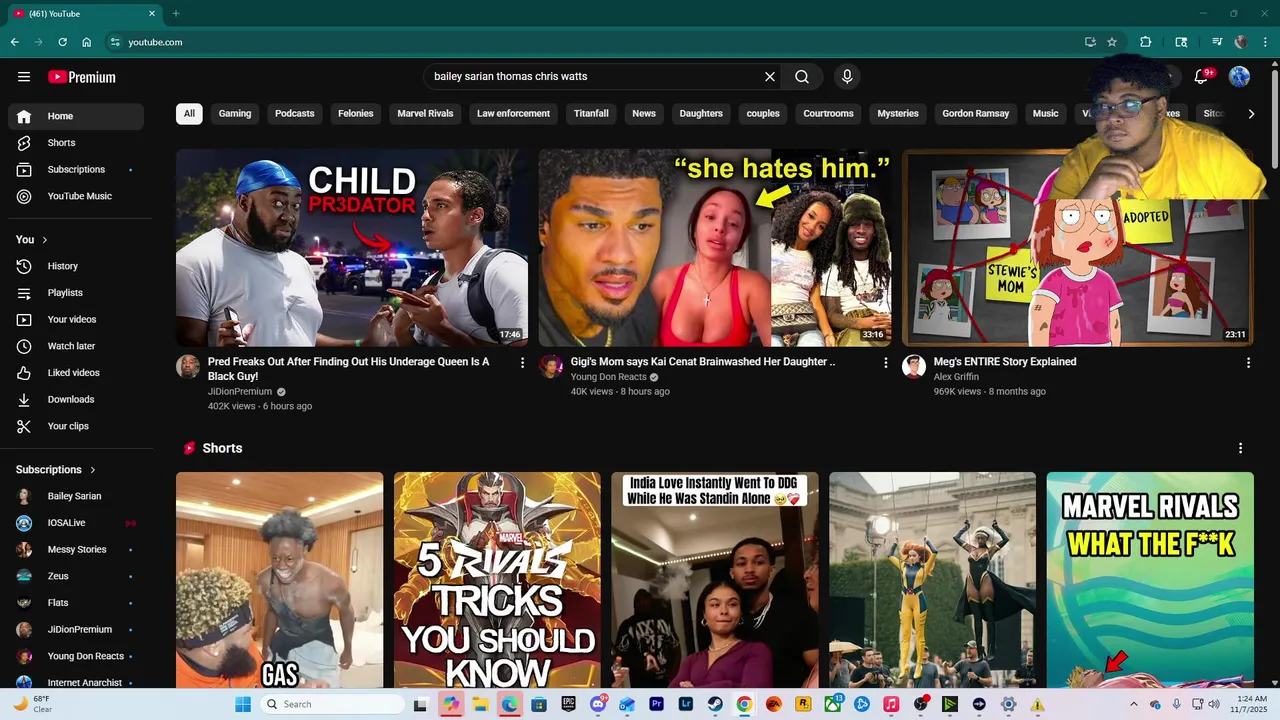
Task: Open Liked videos
Action: coord(76,373)
